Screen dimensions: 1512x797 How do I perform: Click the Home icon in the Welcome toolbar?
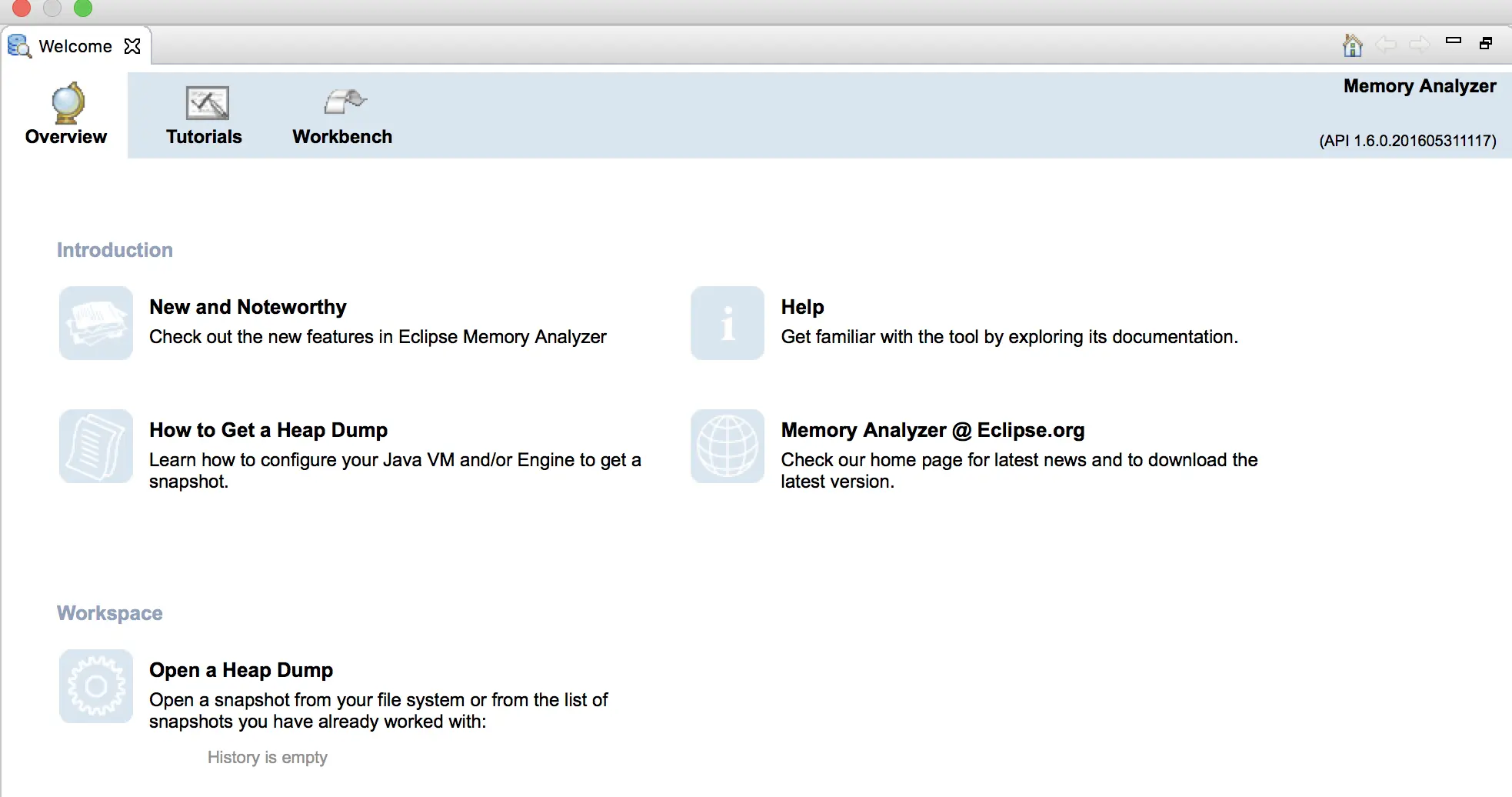(x=1352, y=45)
